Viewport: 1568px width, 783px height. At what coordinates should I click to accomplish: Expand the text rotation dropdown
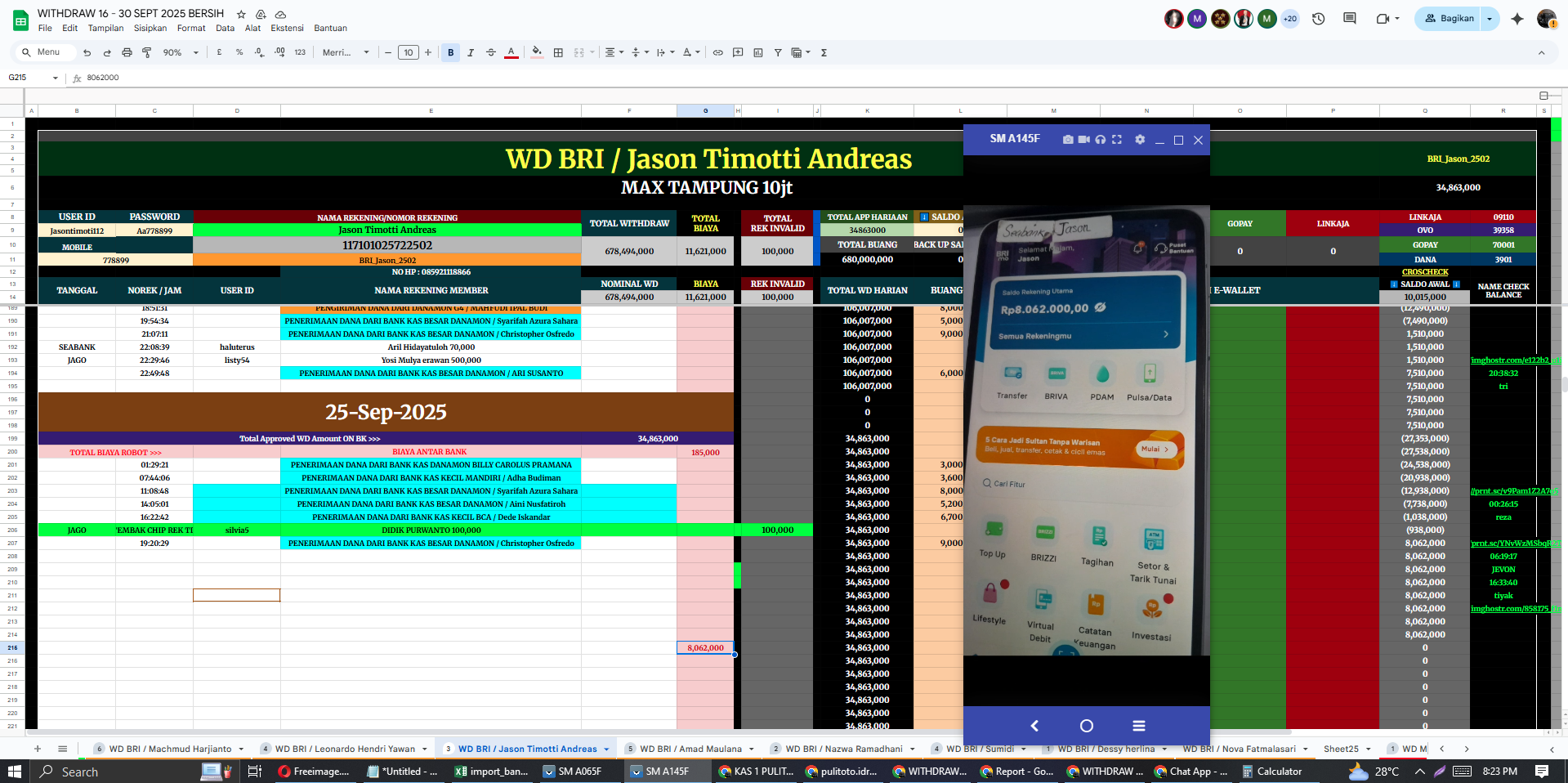click(691, 52)
